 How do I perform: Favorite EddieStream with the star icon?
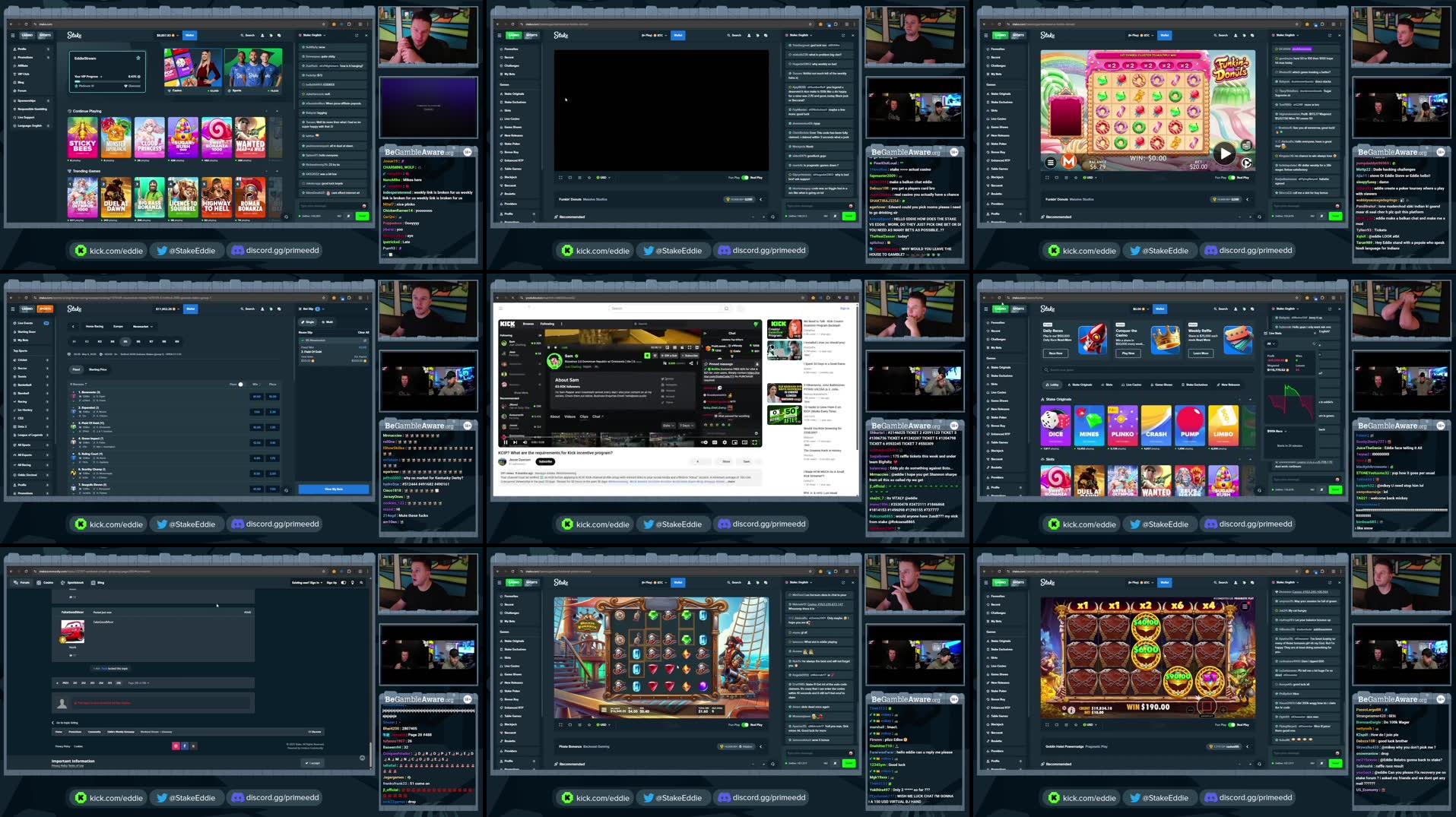(x=138, y=58)
